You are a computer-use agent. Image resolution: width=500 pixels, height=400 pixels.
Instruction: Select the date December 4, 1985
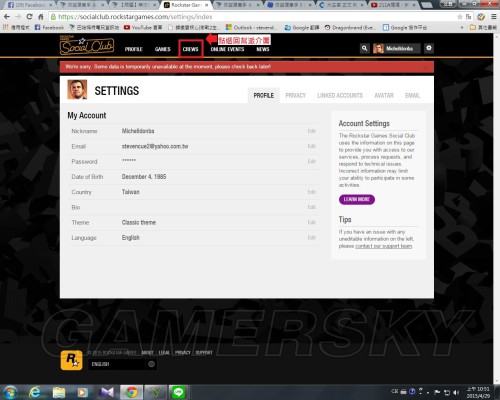[144, 177]
